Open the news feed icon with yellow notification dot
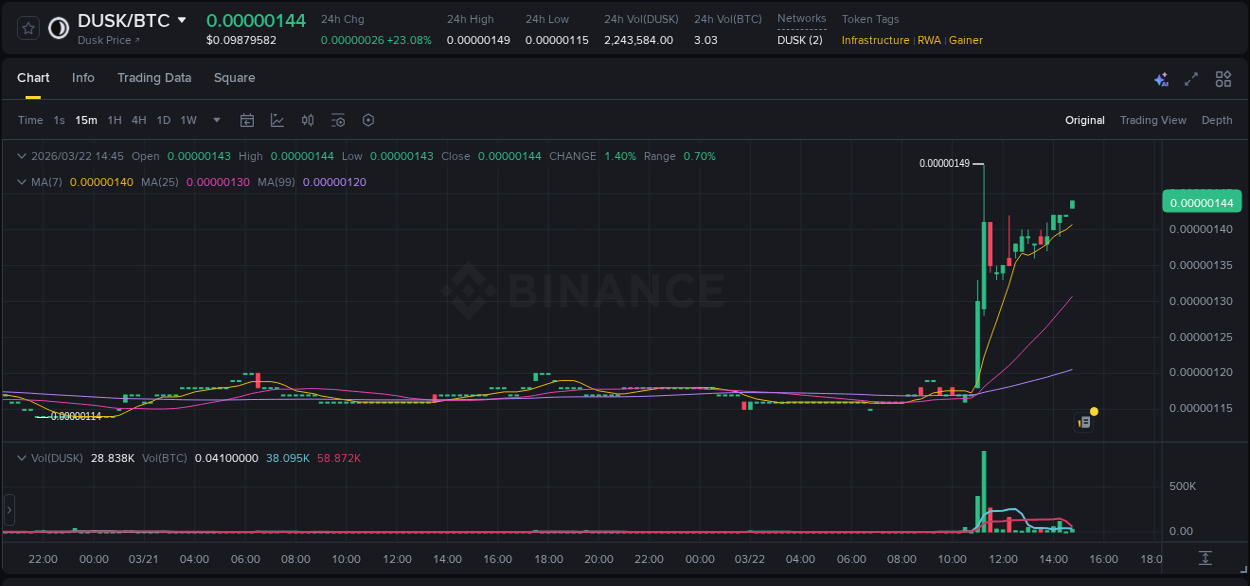 1085,422
